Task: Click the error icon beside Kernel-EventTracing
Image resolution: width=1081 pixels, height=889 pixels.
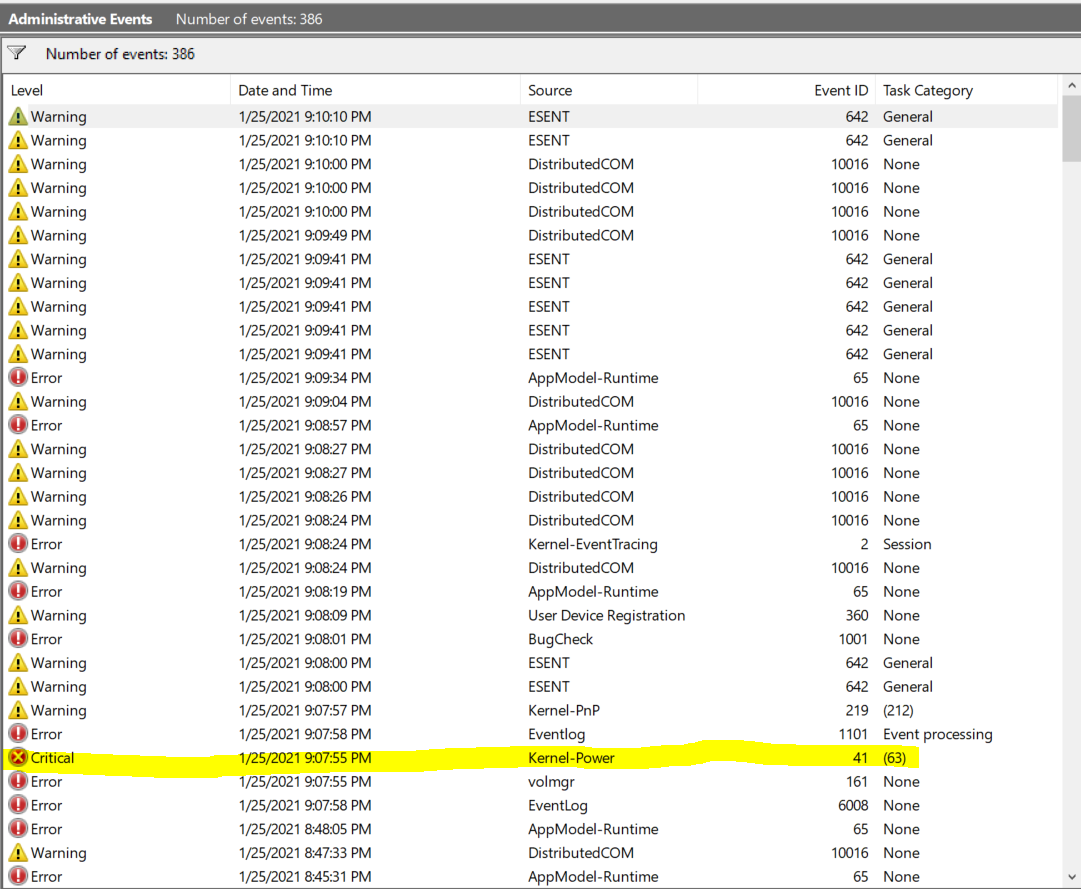Action: 18,544
